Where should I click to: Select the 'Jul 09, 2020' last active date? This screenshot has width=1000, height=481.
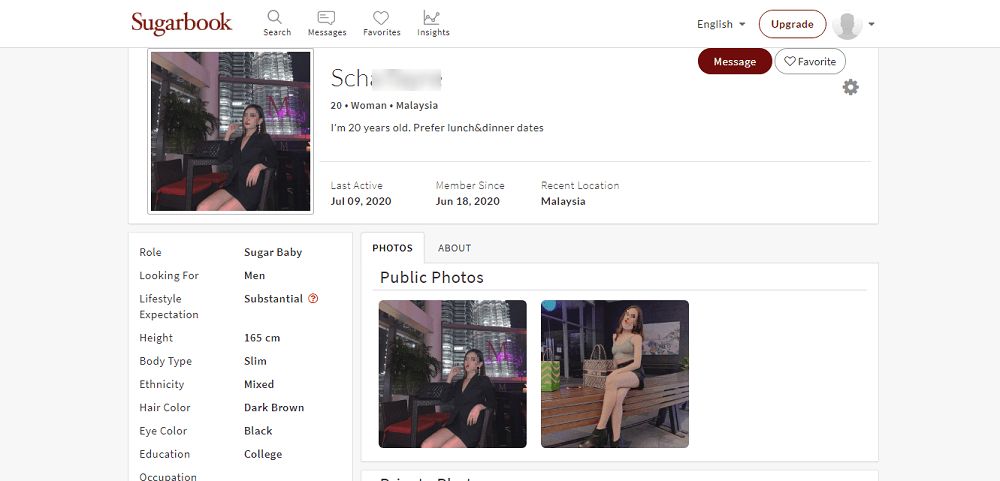(x=361, y=202)
